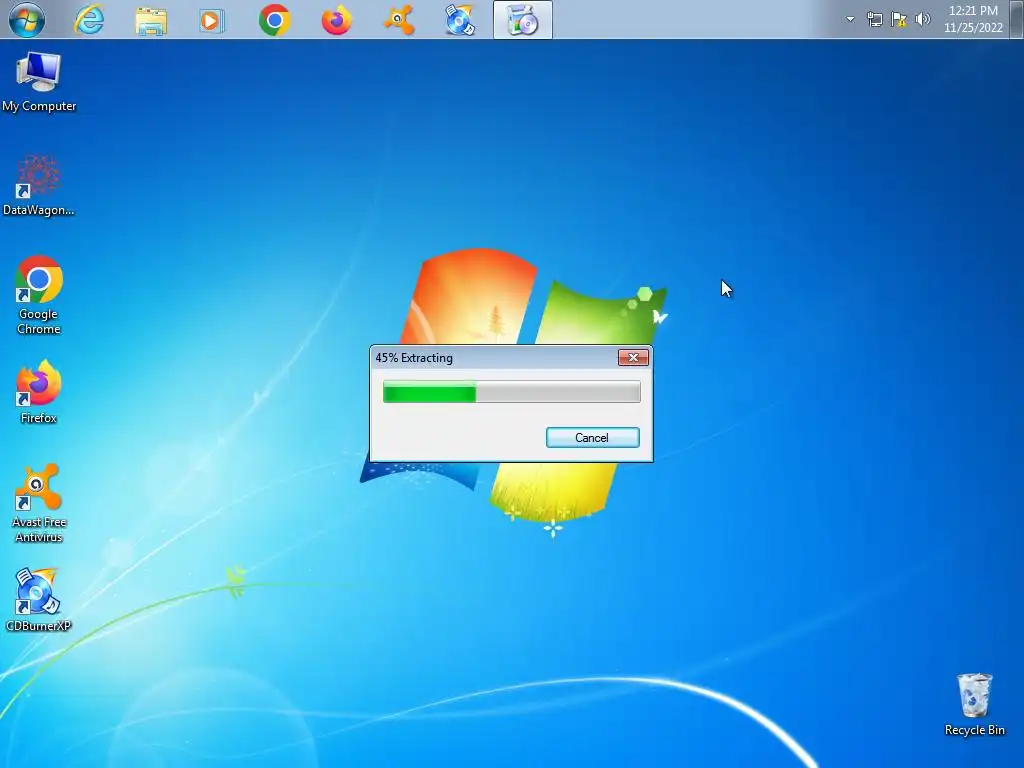Open Windows Explorer folder in taskbar

(151, 20)
